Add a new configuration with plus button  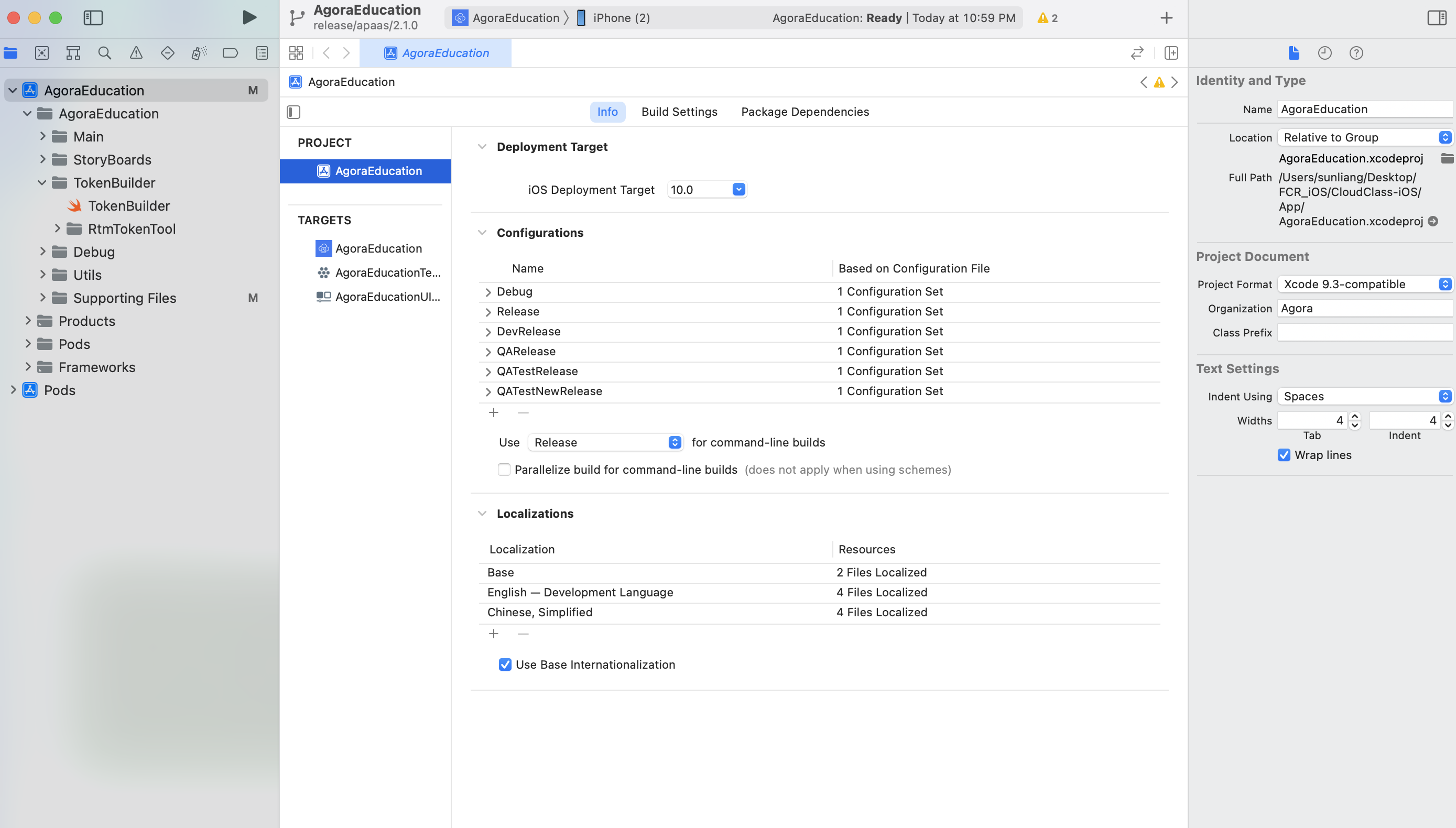(494, 413)
